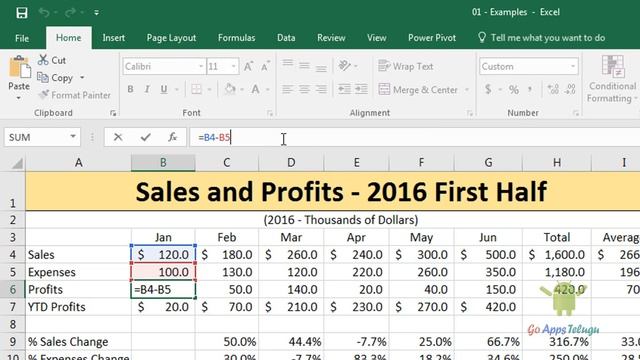This screenshot has height=360, width=640.
Task: Click the YTD Profits label cell
Action: (78, 307)
